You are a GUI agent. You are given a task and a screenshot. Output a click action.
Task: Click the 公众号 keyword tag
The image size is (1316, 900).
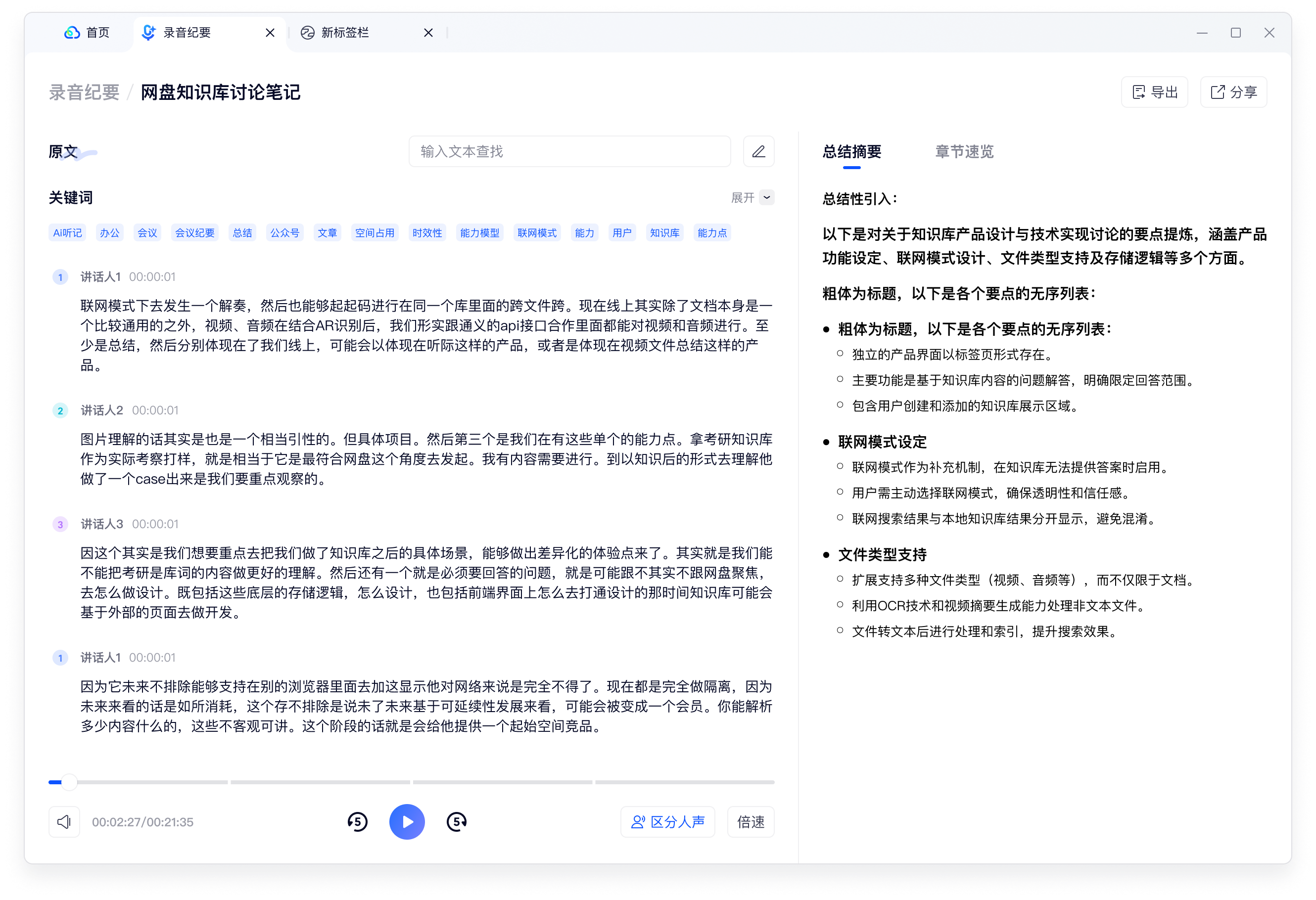[285, 232]
